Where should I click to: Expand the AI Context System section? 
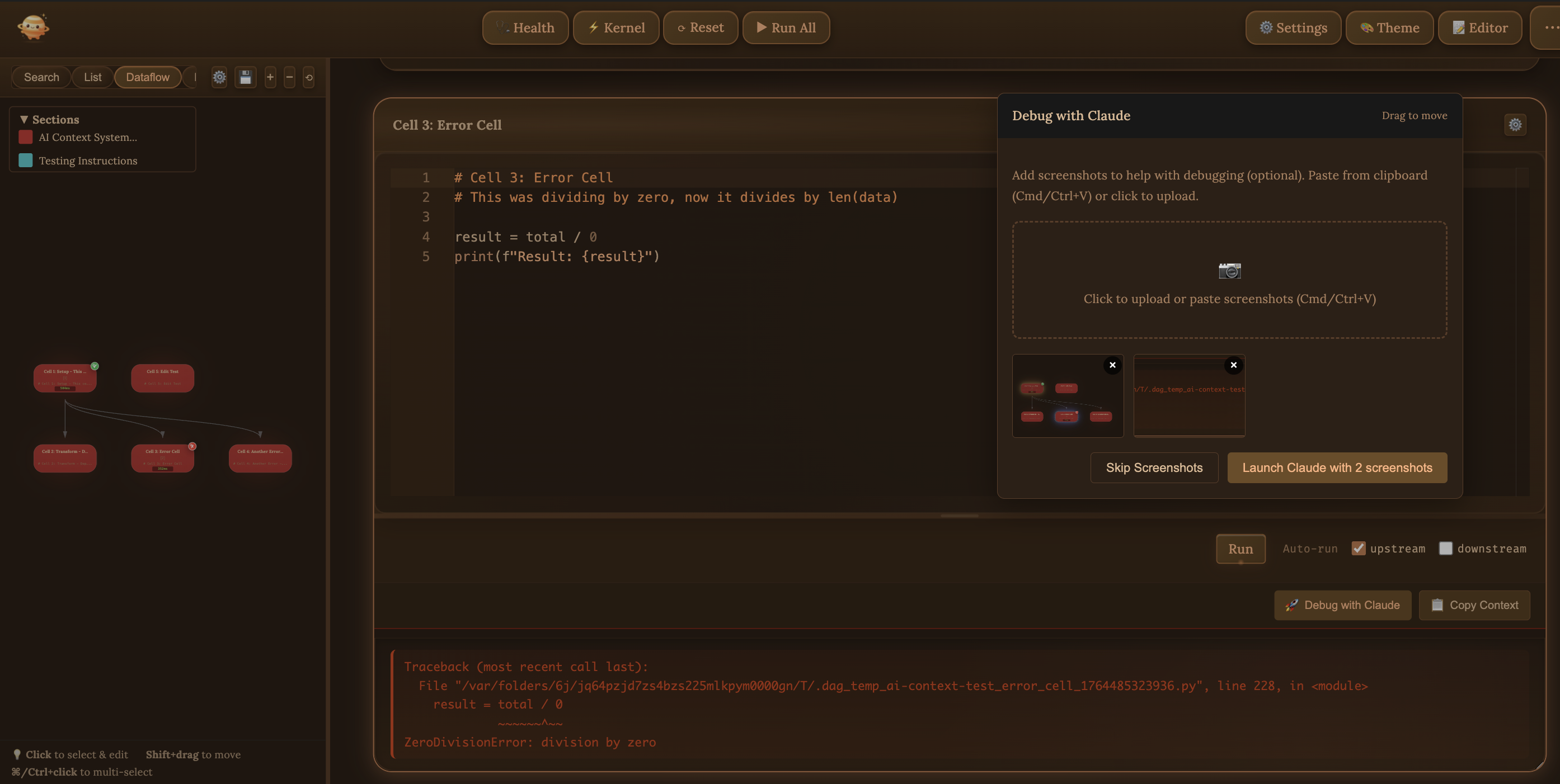click(x=87, y=137)
